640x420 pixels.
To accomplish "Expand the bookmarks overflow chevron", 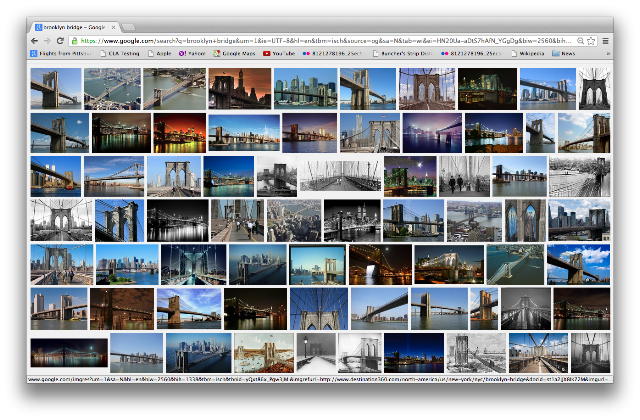I will click(x=608, y=53).
